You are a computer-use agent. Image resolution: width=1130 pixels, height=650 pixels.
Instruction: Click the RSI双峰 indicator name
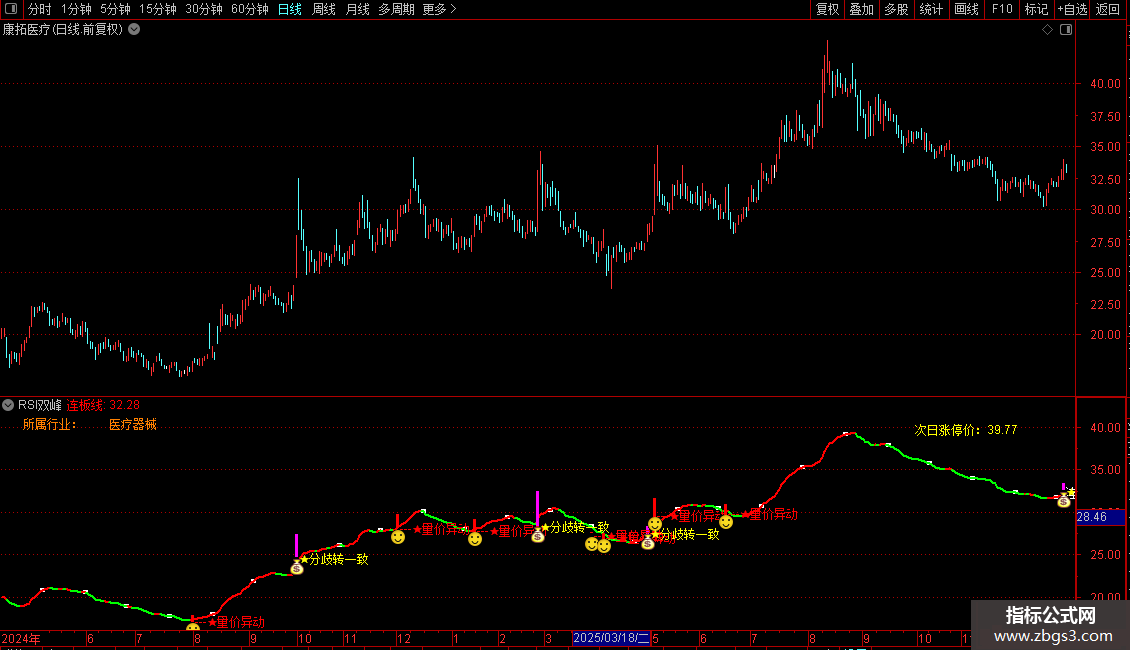[x=40, y=405]
